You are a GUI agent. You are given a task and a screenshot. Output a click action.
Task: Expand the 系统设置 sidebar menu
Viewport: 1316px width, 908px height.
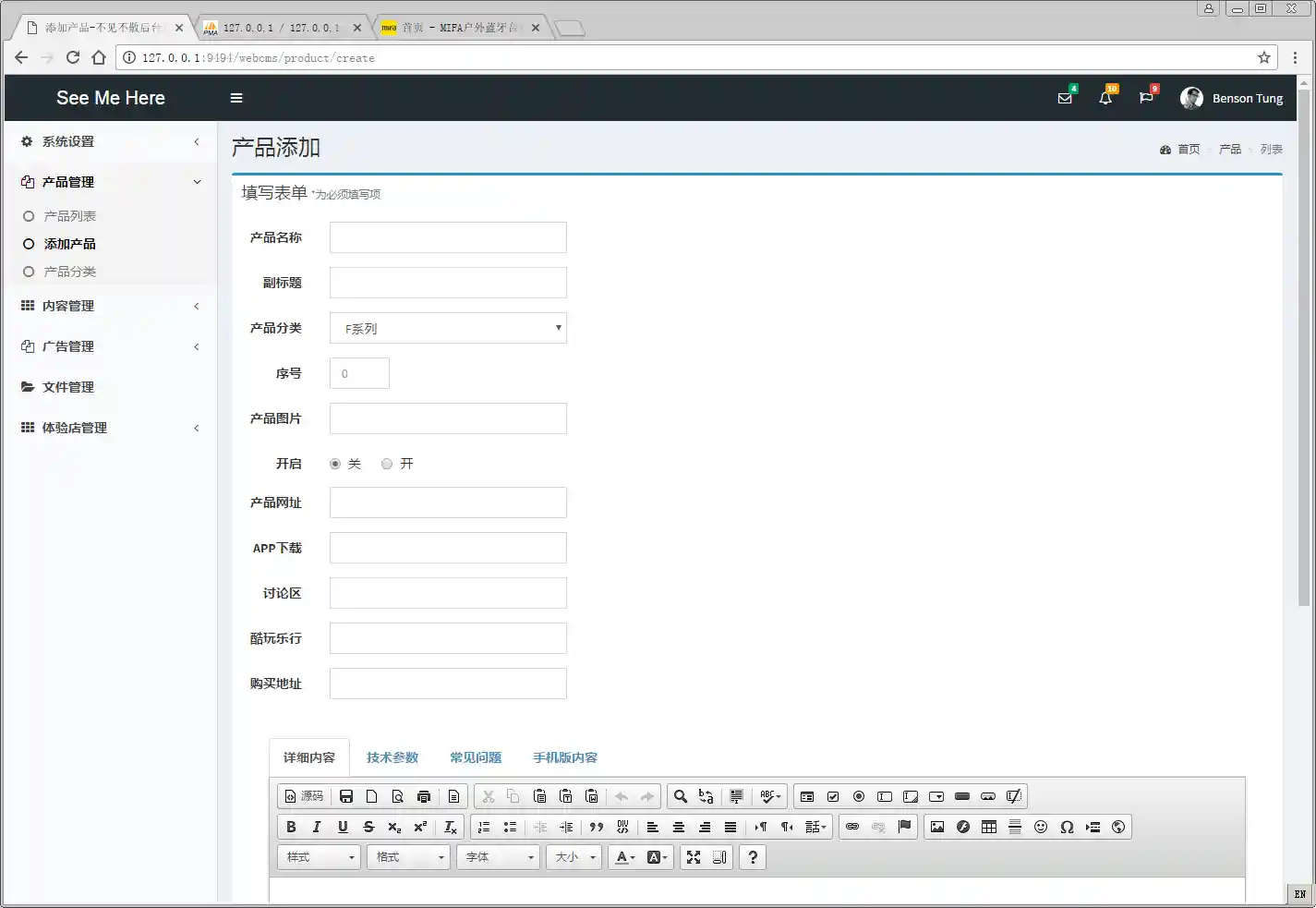click(x=110, y=141)
